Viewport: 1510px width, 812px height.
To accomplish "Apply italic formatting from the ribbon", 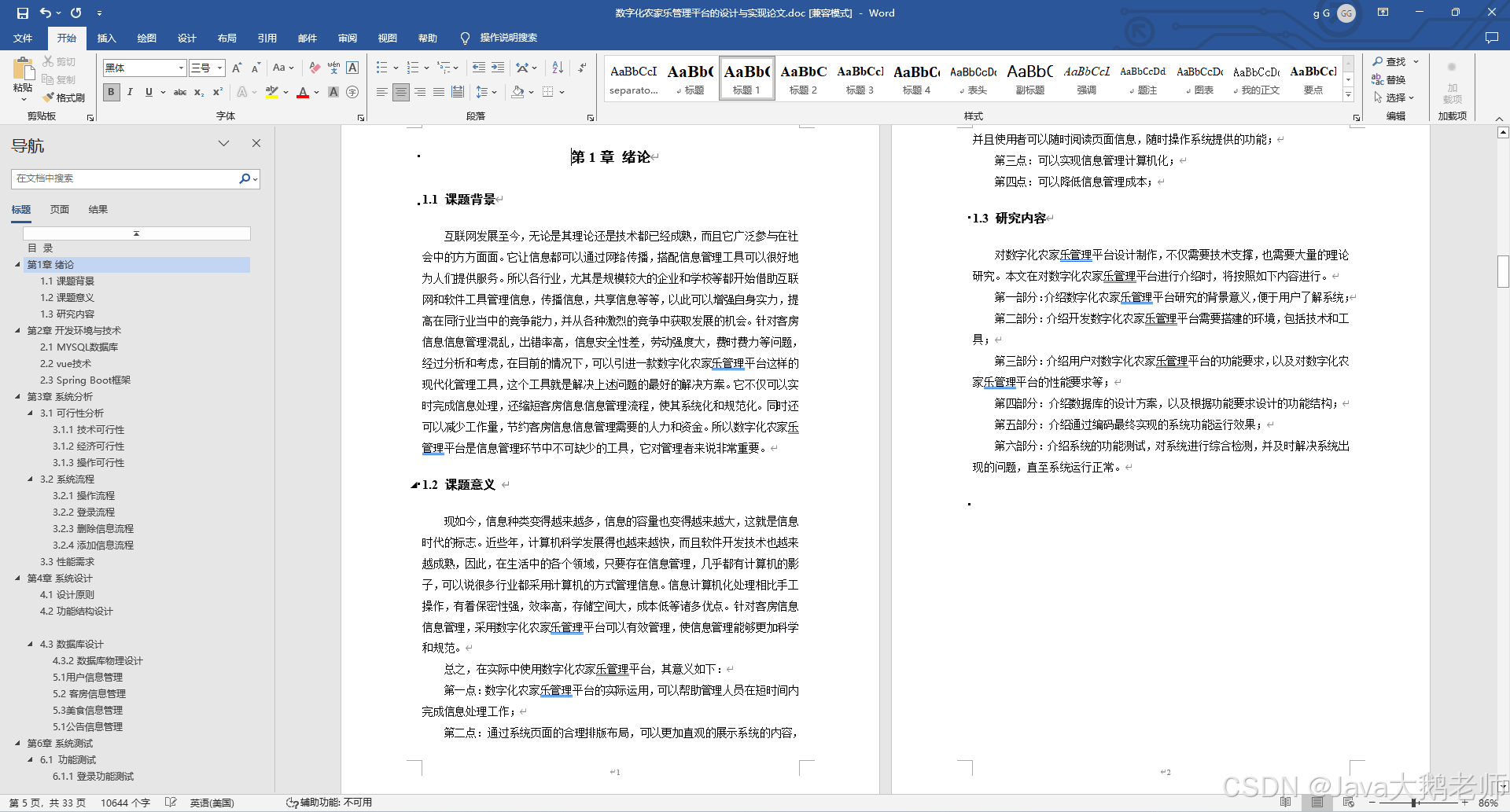I will 130,92.
